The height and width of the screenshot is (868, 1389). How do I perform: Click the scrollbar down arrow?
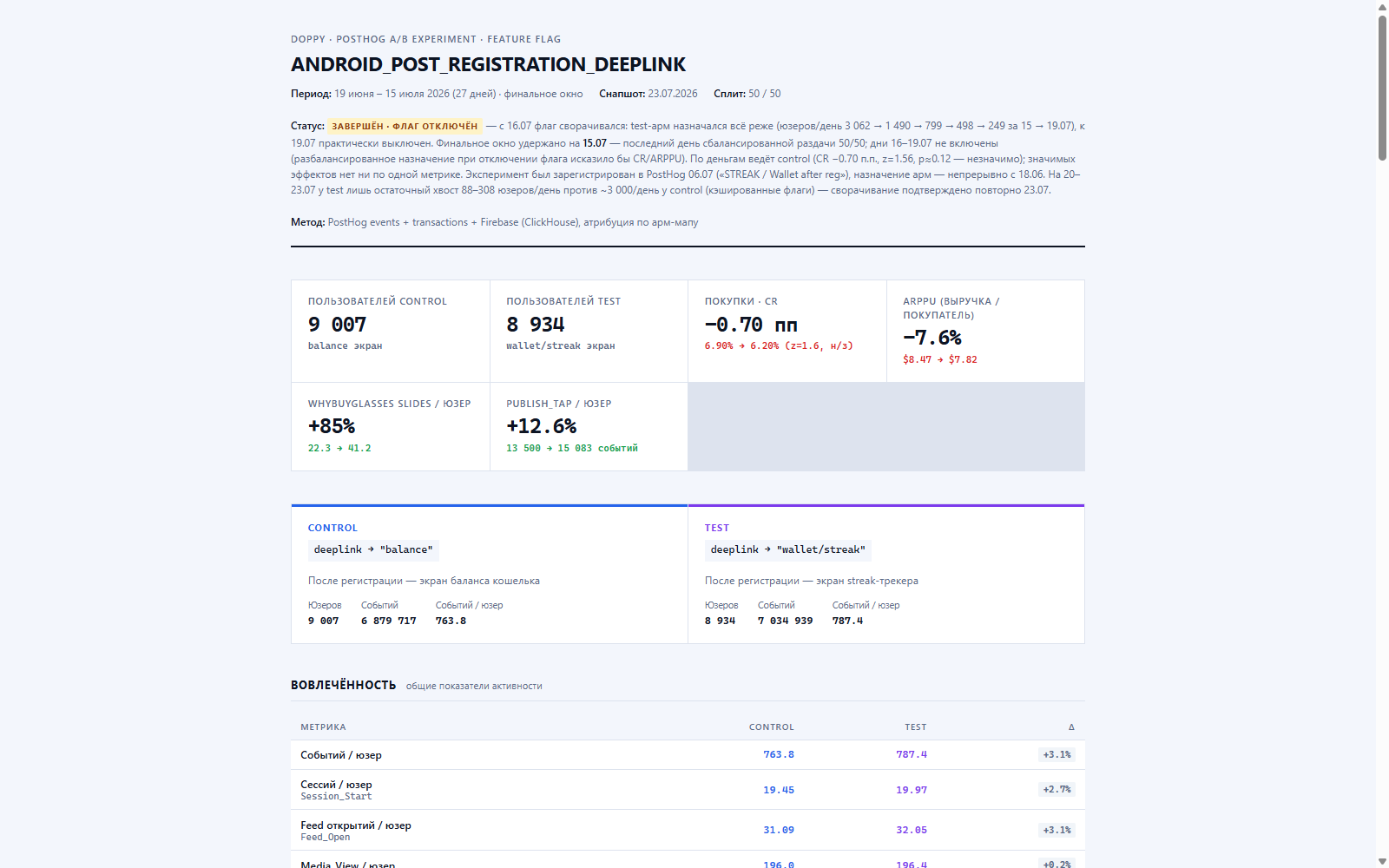tap(1382, 861)
